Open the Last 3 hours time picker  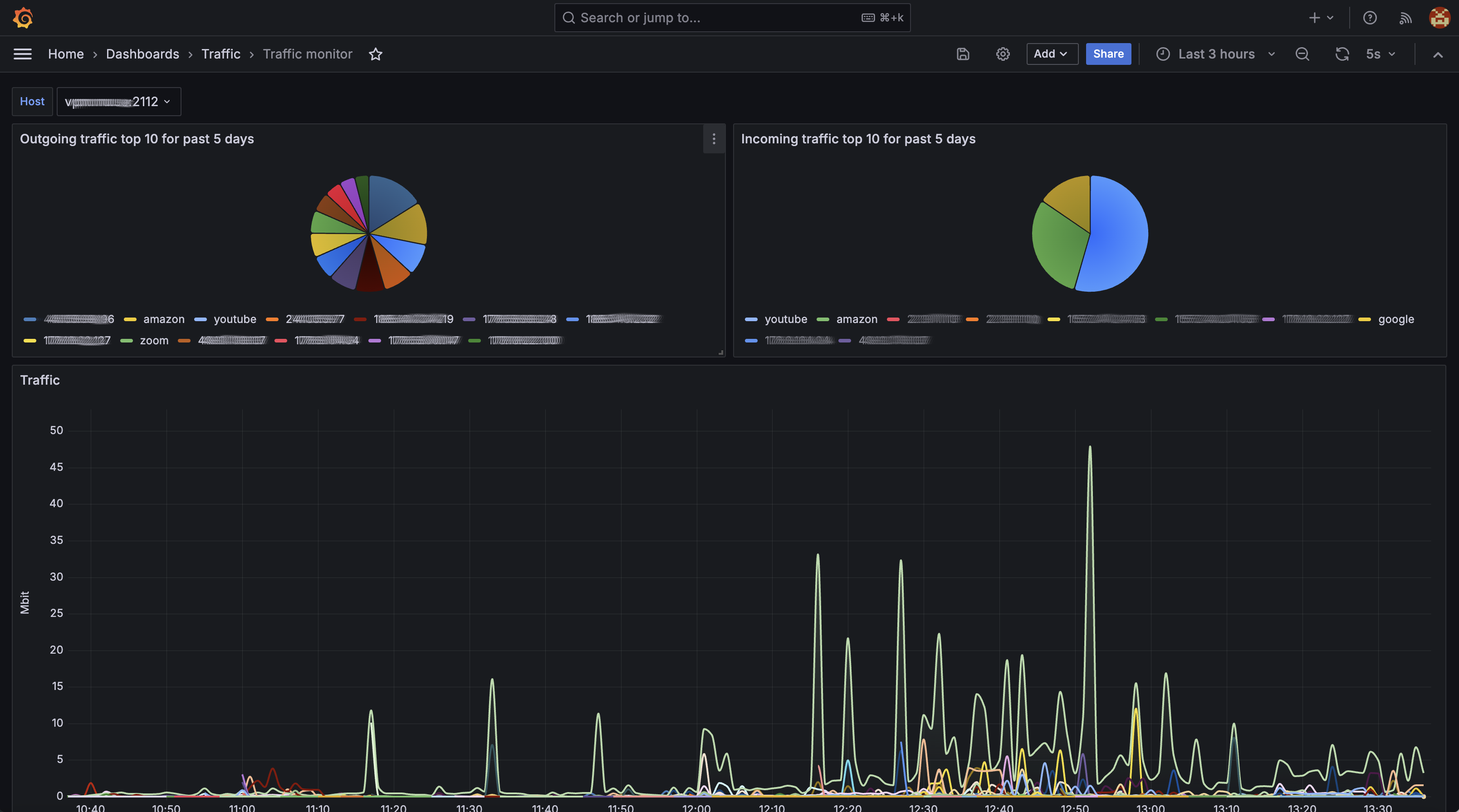(1215, 54)
